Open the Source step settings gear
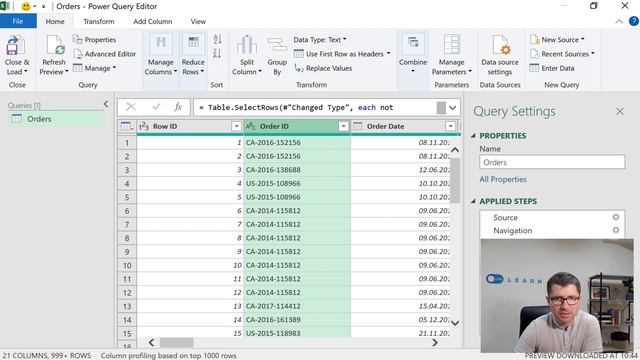 (616, 217)
